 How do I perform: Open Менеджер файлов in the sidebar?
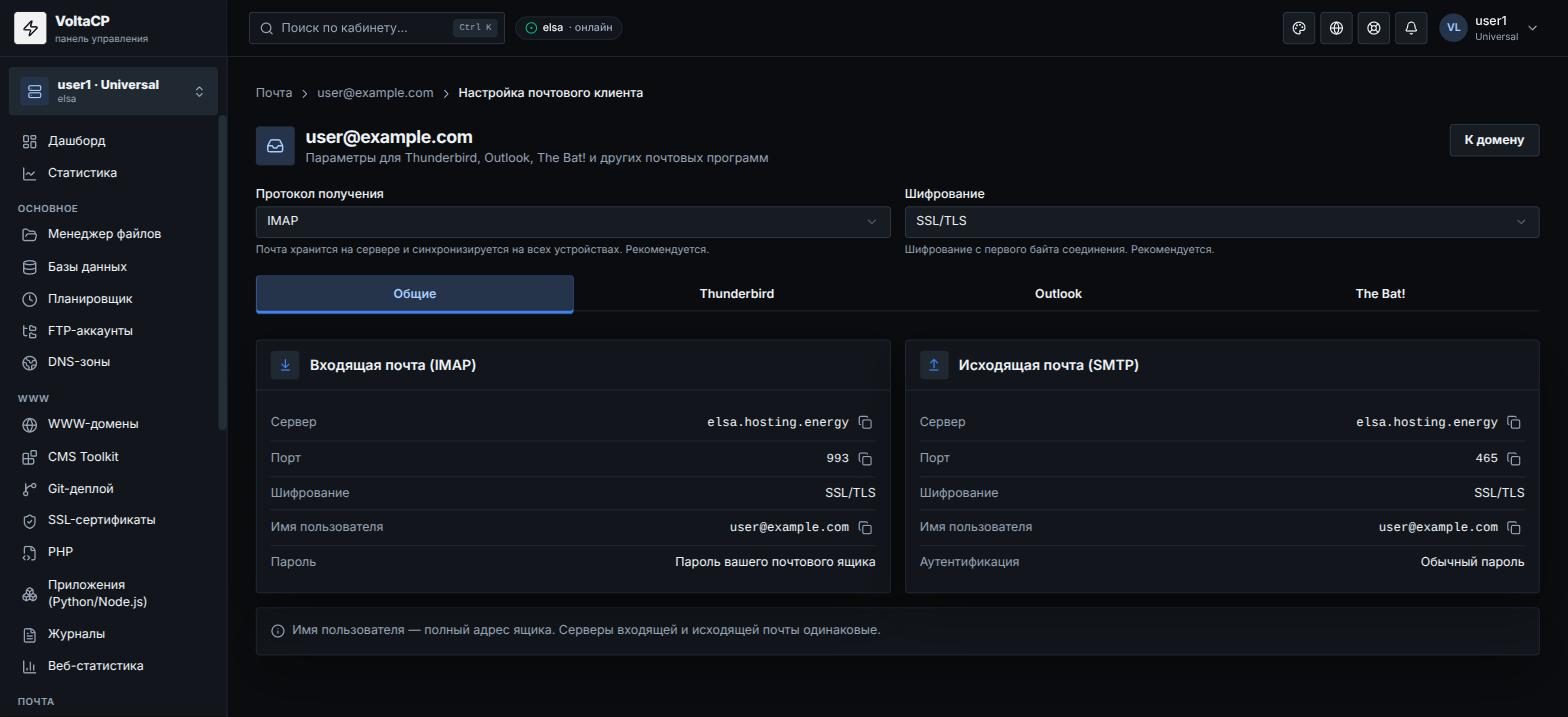pos(113,234)
